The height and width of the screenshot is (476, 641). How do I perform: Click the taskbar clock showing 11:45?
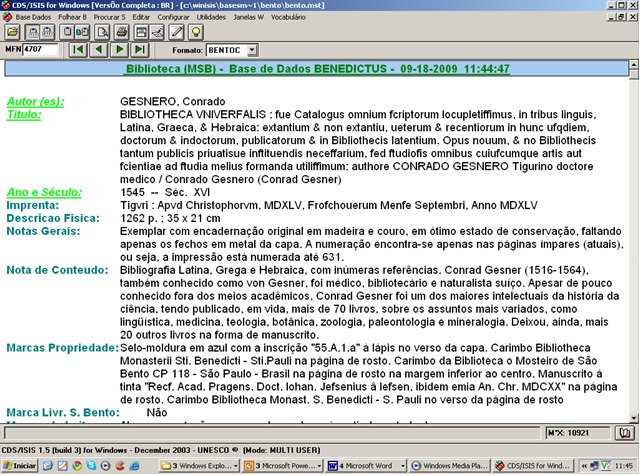(x=624, y=466)
